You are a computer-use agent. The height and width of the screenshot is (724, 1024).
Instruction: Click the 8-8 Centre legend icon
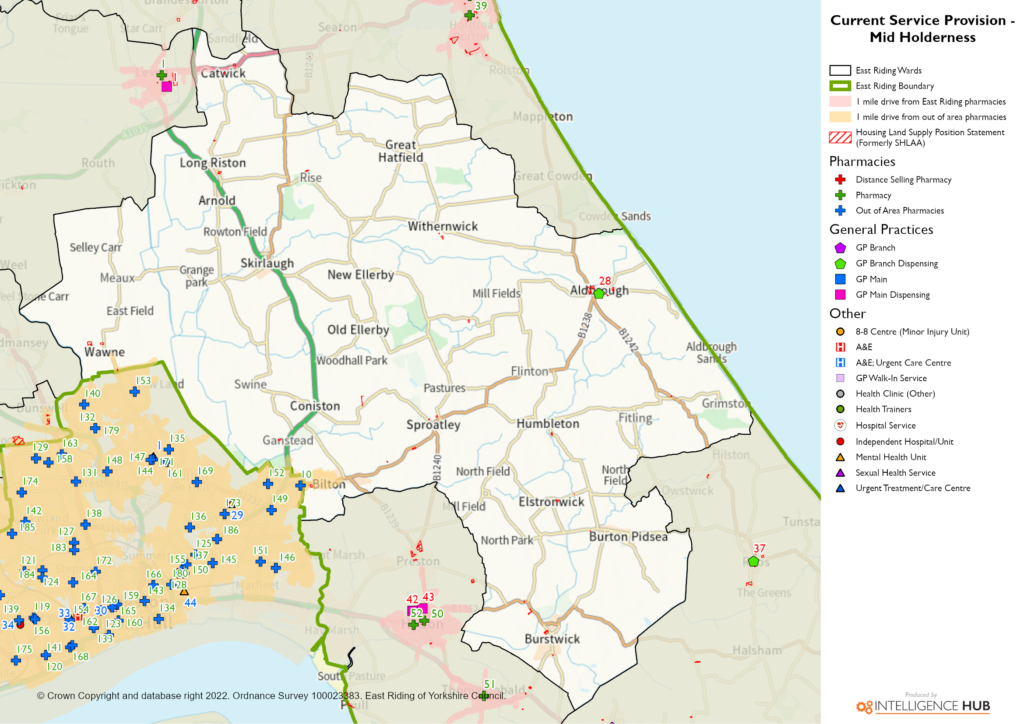(840, 331)
